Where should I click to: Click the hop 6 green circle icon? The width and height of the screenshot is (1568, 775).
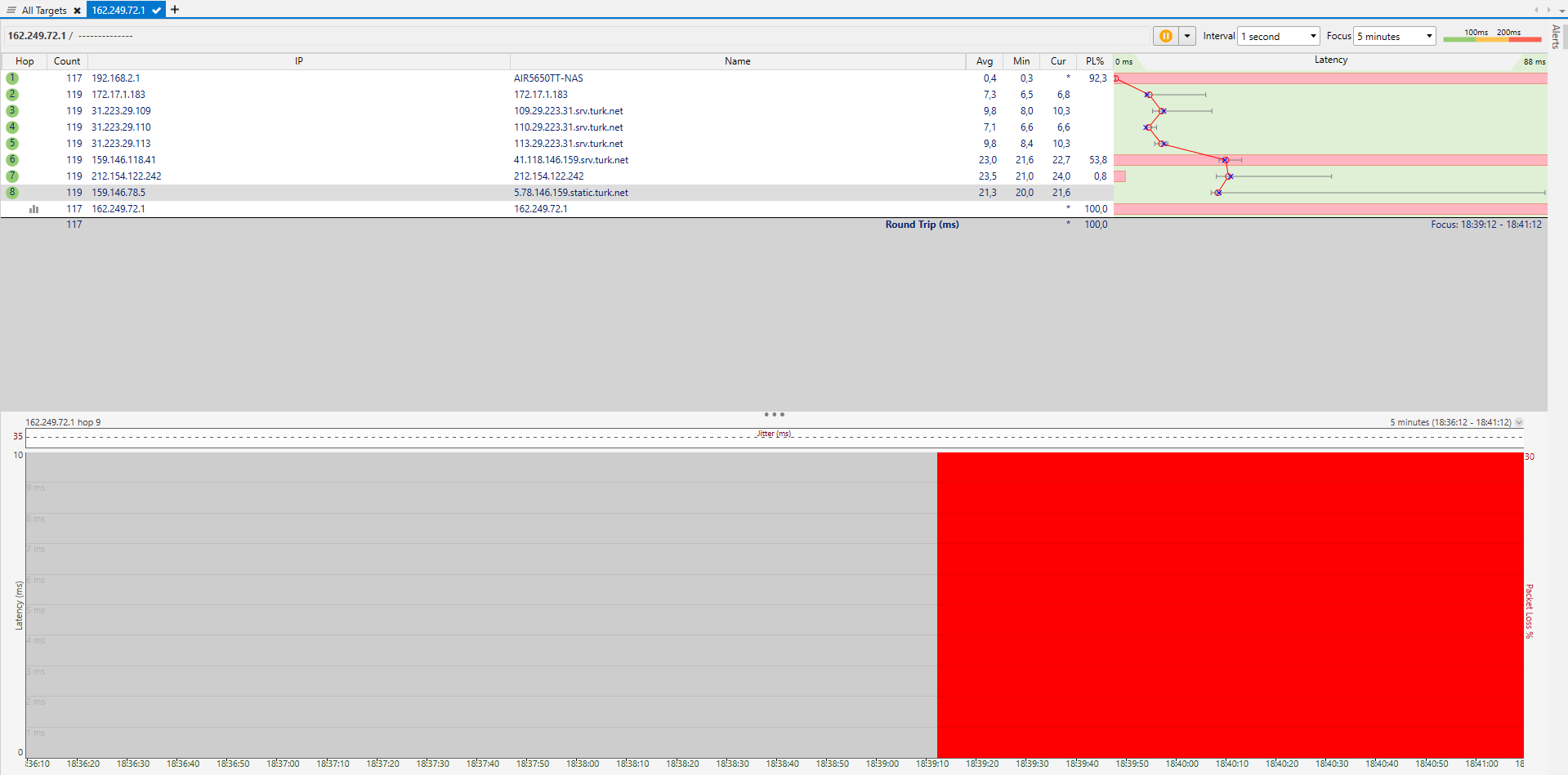(12, 160)
